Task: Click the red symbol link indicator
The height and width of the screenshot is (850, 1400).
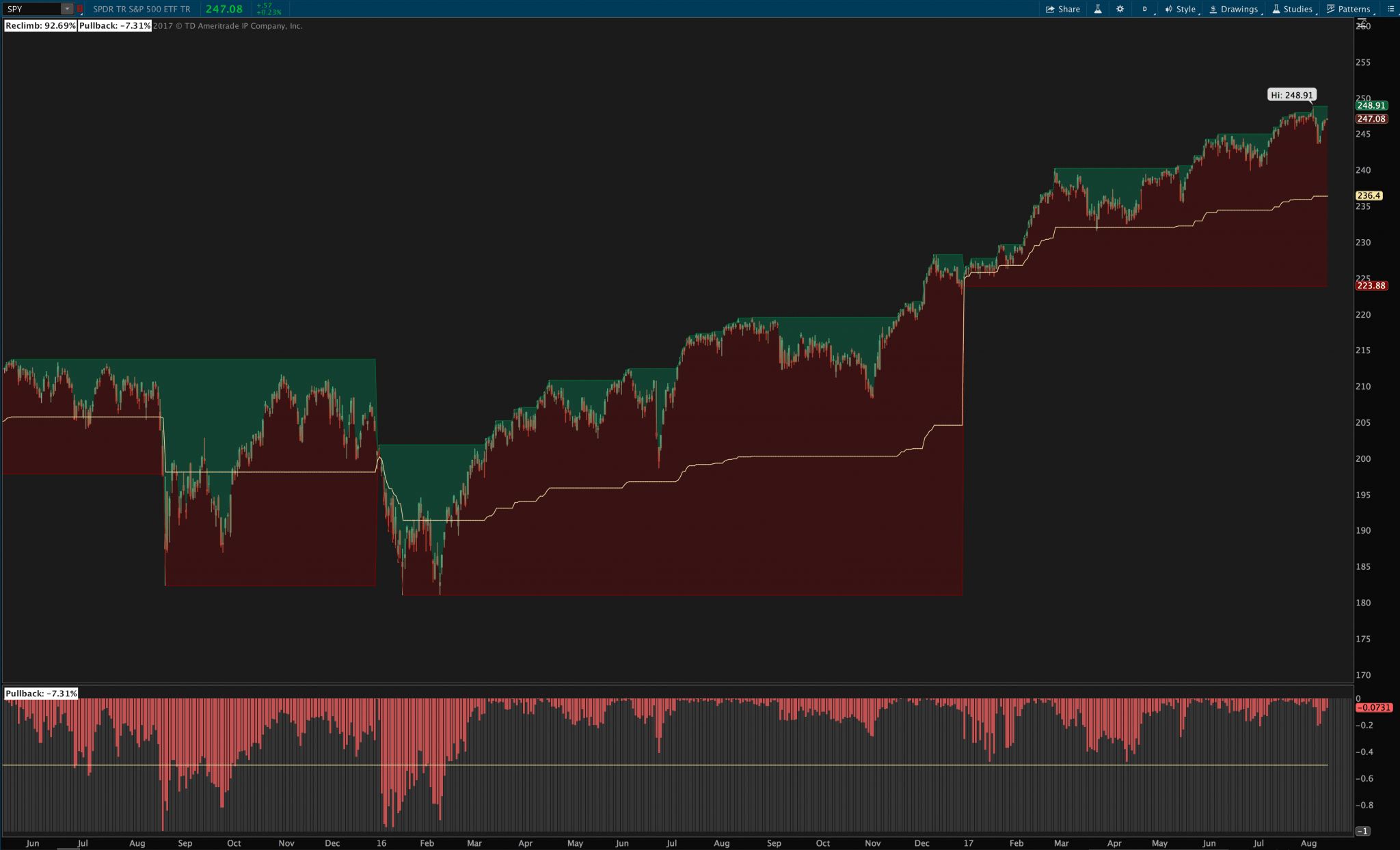Action: coord(80,9)
